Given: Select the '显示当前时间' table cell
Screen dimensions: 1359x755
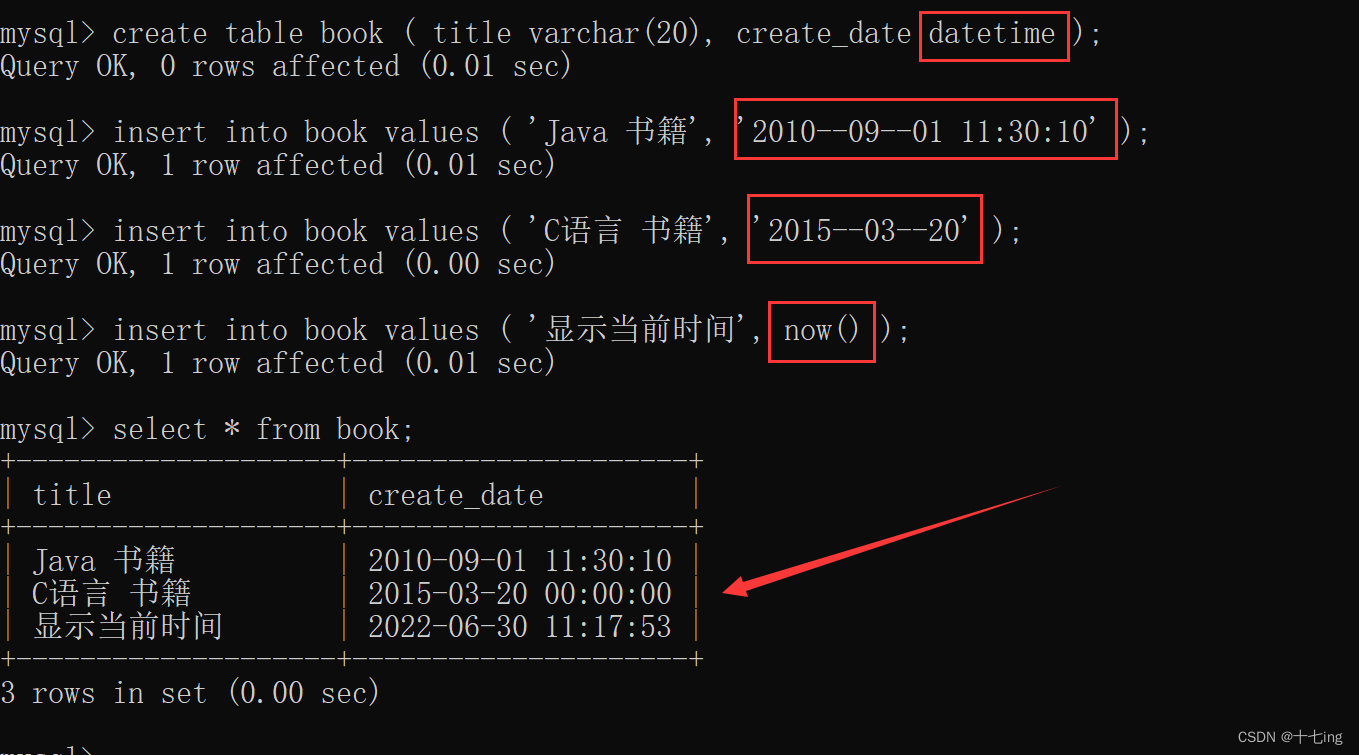Looking at the screenshot, I should coord(128,626).
